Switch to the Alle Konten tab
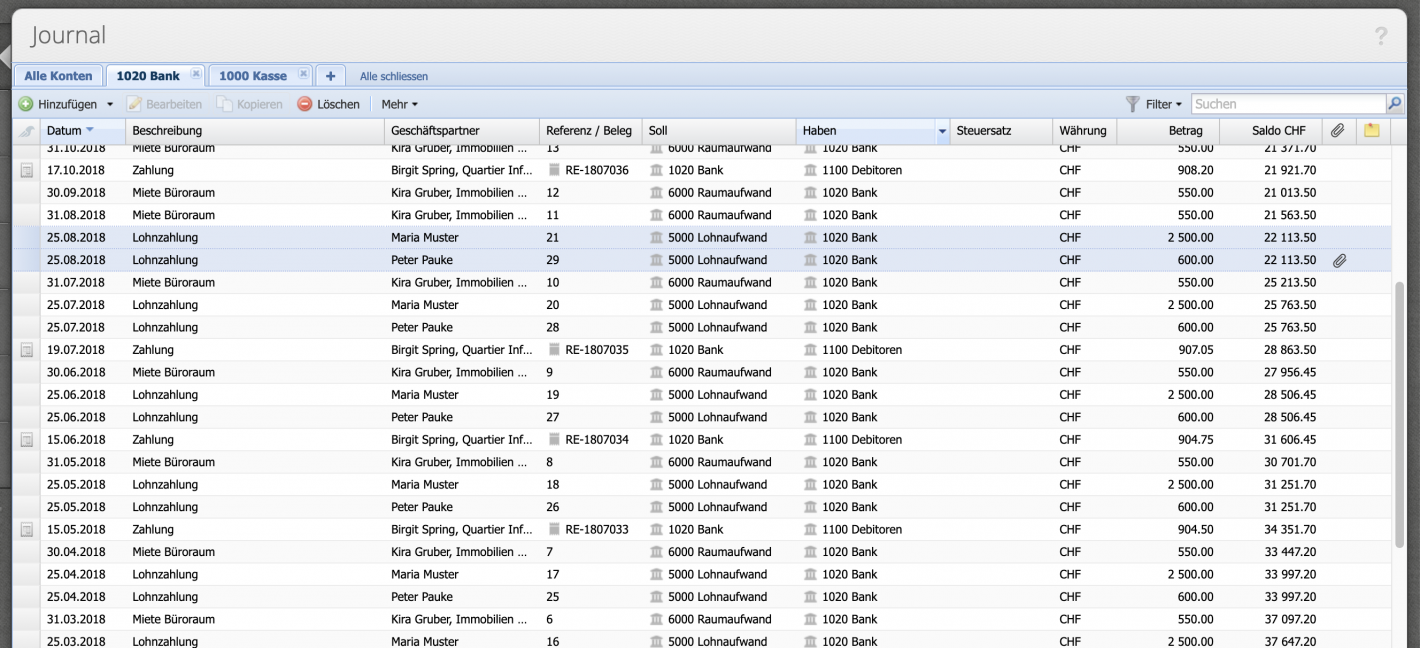The image size is (1420, 648). pyautogui.click(x=57, y=75)
